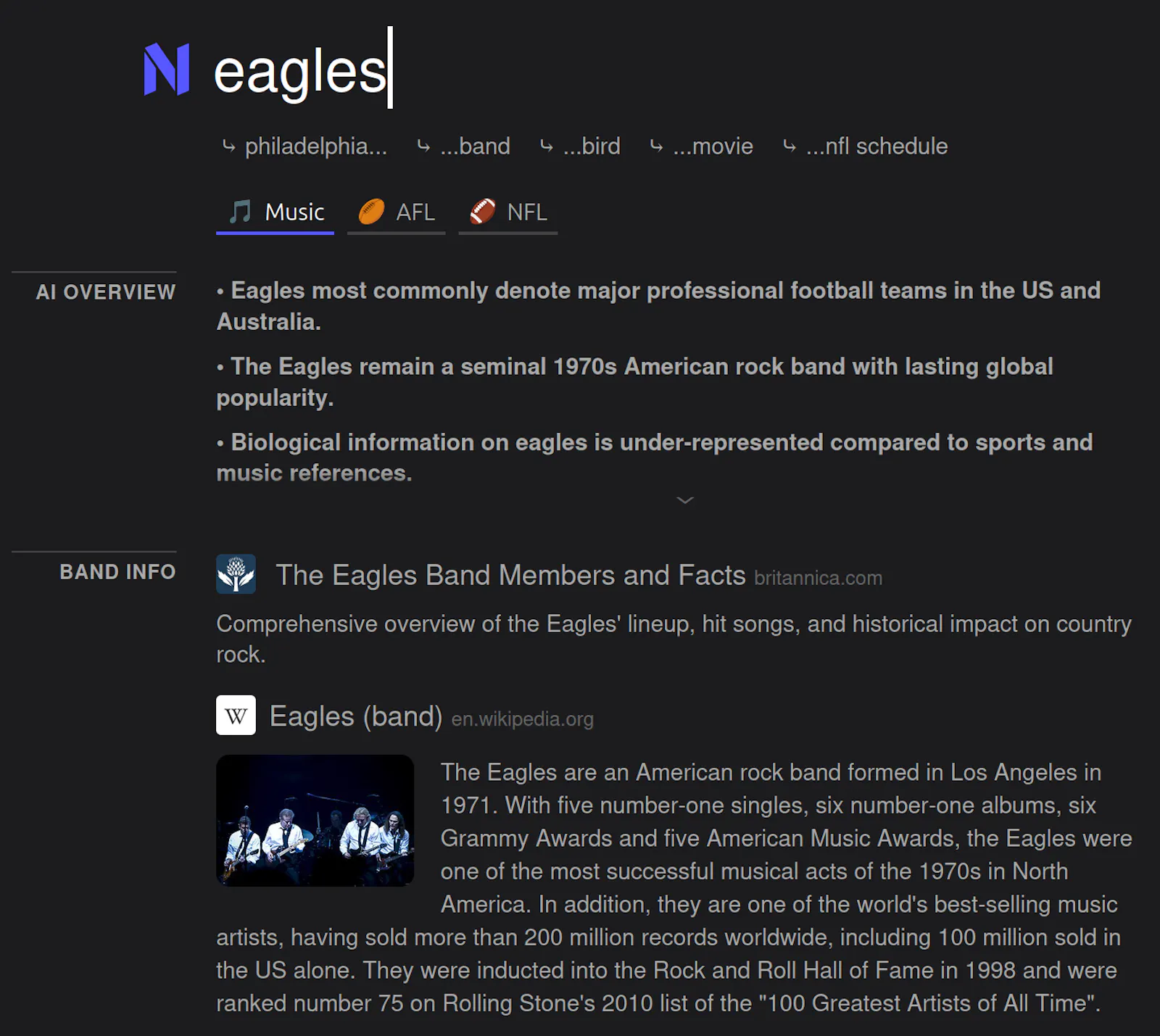Viewport: 1160px width, 1036px height.
Task: Click the britannica.com domain label
Action: [x=818, y=578]
